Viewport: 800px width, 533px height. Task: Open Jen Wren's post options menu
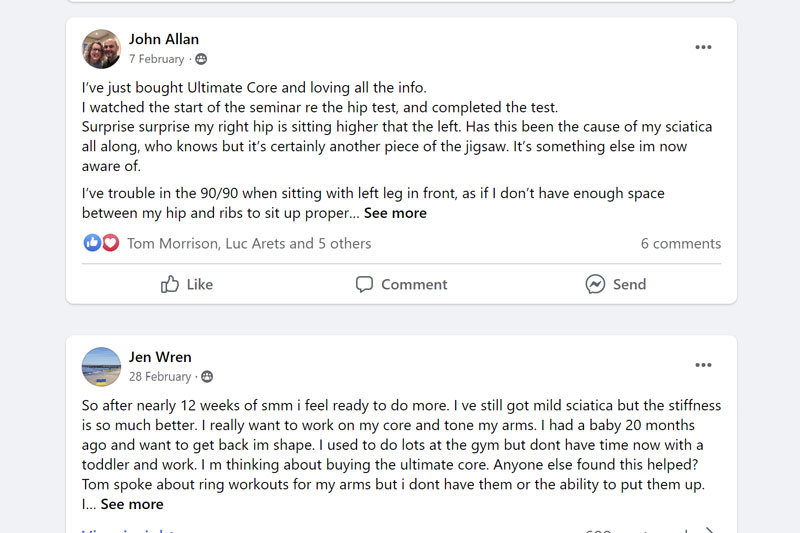pyautogui.click(x=703, y=365)
